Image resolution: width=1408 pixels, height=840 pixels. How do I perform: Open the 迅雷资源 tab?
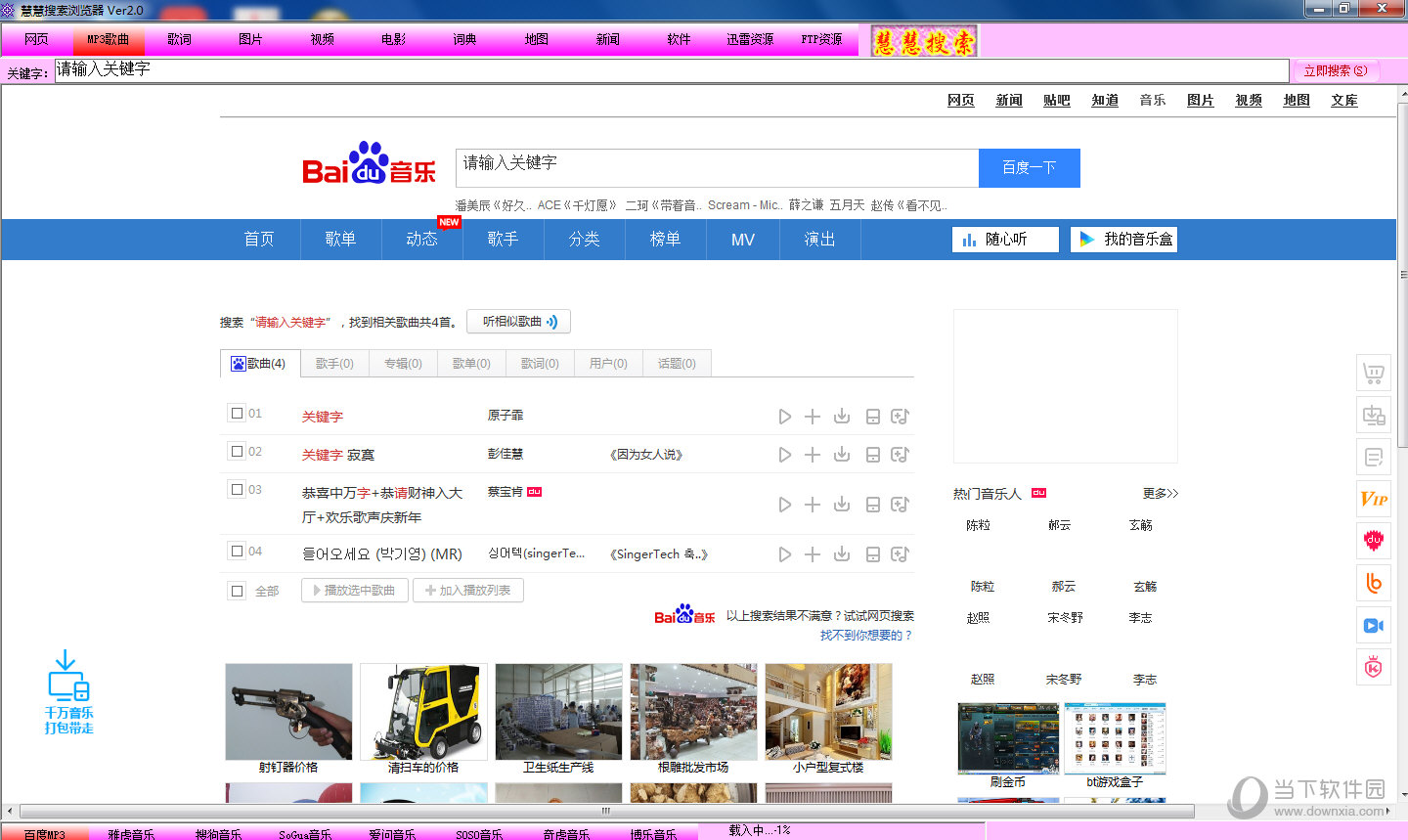[750, 39]
